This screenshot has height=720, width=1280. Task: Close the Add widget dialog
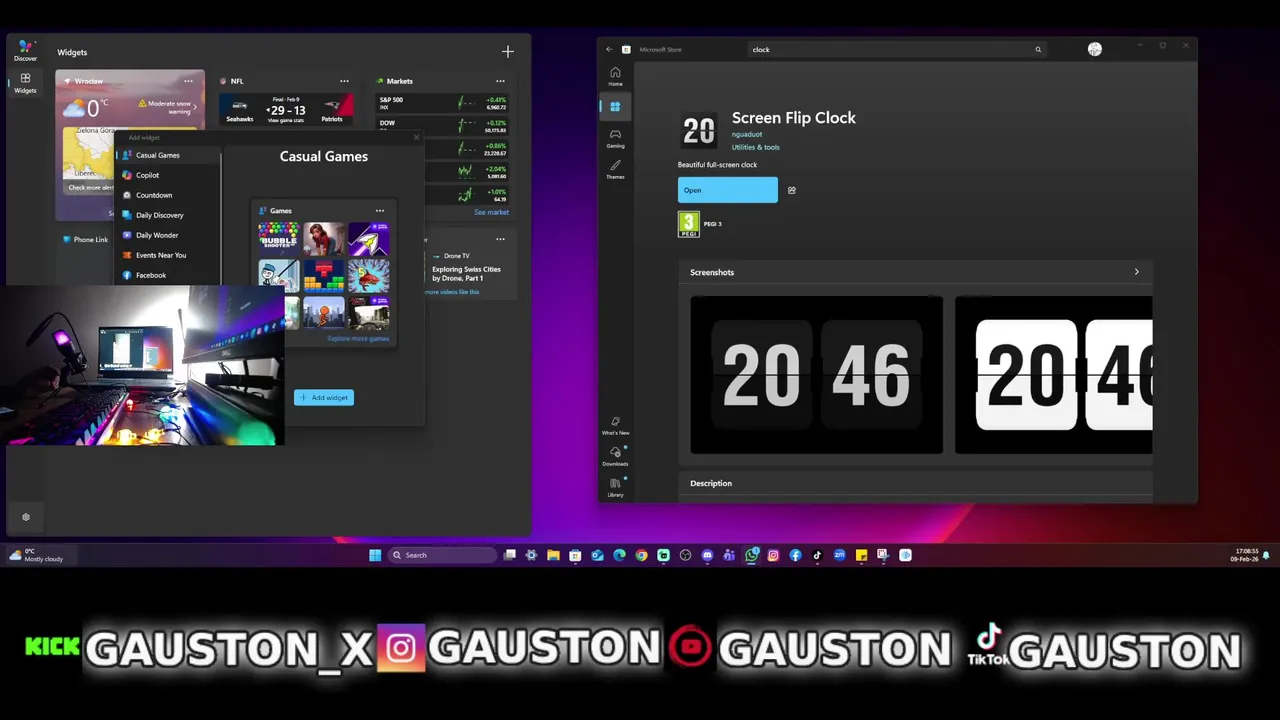pyautogui.click(x=416, y=138)
